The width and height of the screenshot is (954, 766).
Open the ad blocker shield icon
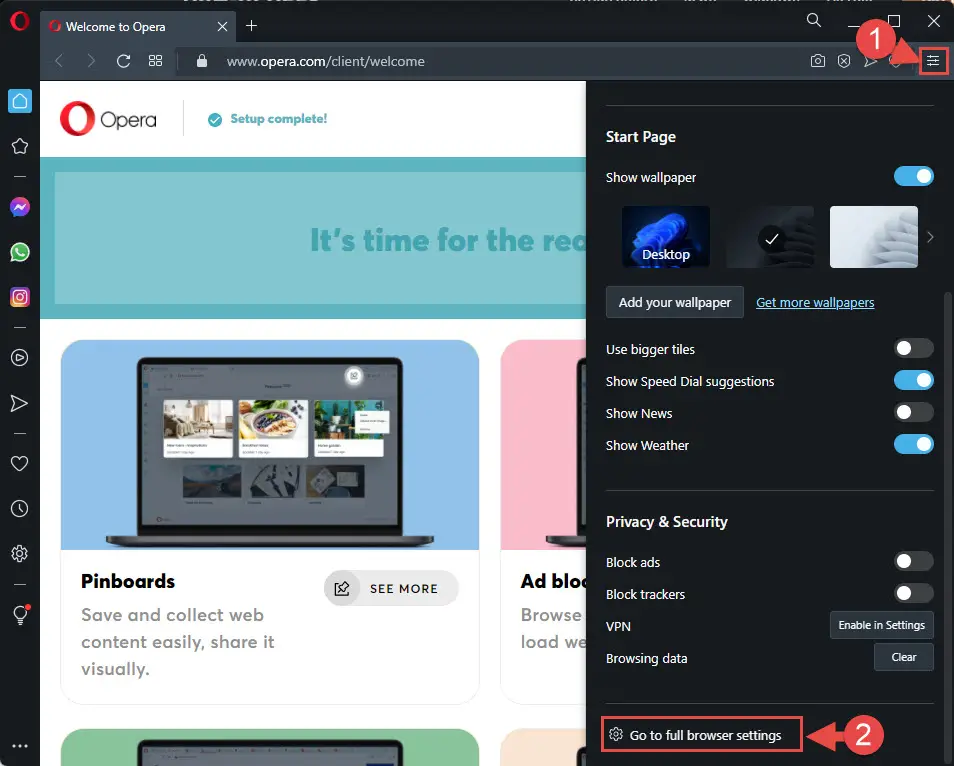click(844, 61)
